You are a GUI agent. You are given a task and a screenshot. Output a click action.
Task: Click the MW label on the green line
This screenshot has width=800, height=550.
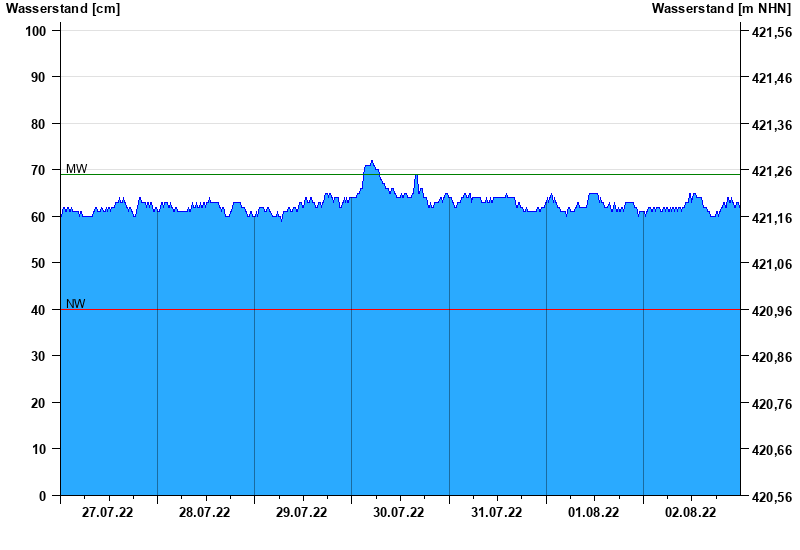click(77, 168)
